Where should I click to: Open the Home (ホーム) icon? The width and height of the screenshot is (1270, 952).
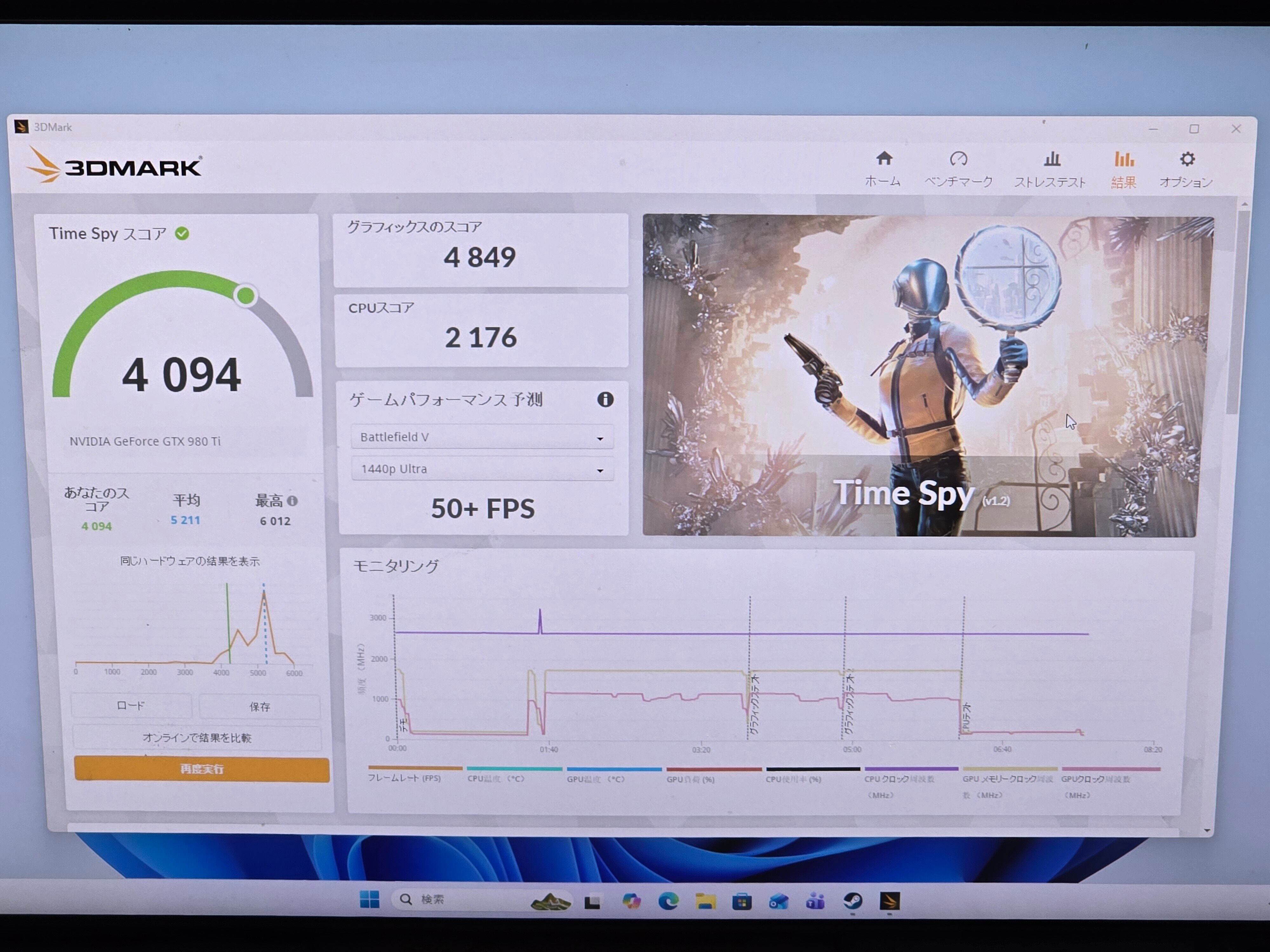click(884, 158)
